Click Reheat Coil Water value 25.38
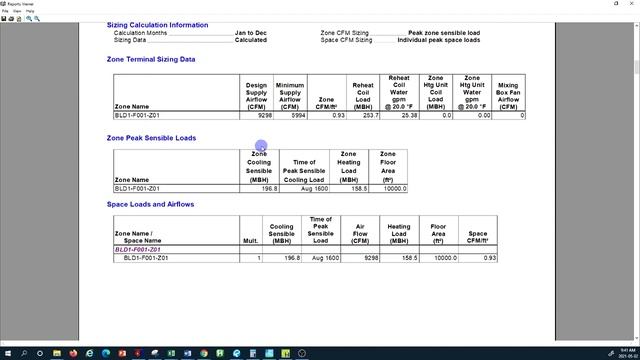 click(409, 116)
